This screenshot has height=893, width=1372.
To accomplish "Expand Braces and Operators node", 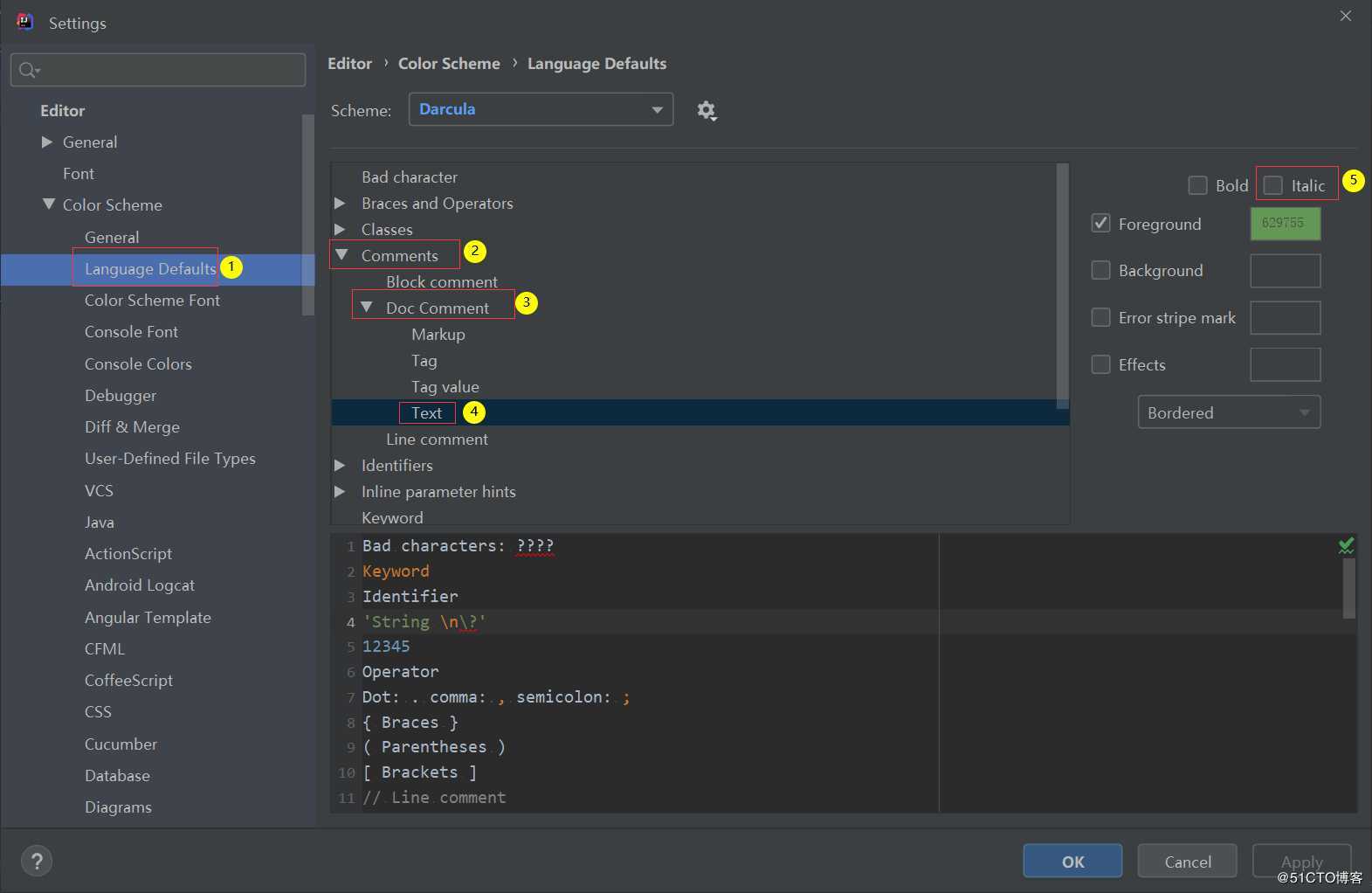I will pyautogui.click(x=340, y=203).
